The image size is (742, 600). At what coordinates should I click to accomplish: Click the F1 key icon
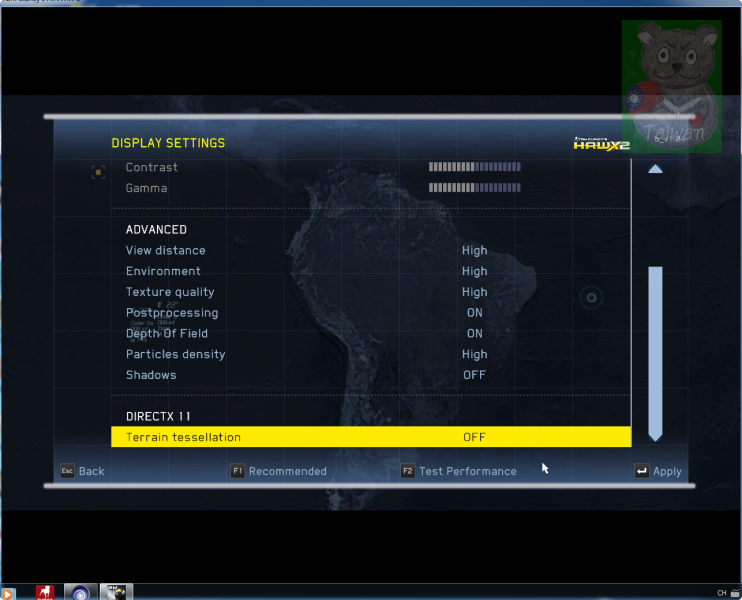(x=237, y=471)
